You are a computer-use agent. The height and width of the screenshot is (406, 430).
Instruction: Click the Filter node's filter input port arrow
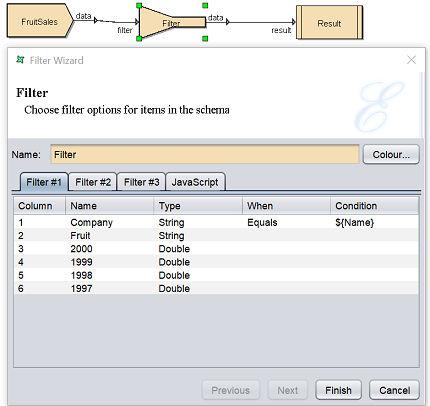[x=137, y=22]
